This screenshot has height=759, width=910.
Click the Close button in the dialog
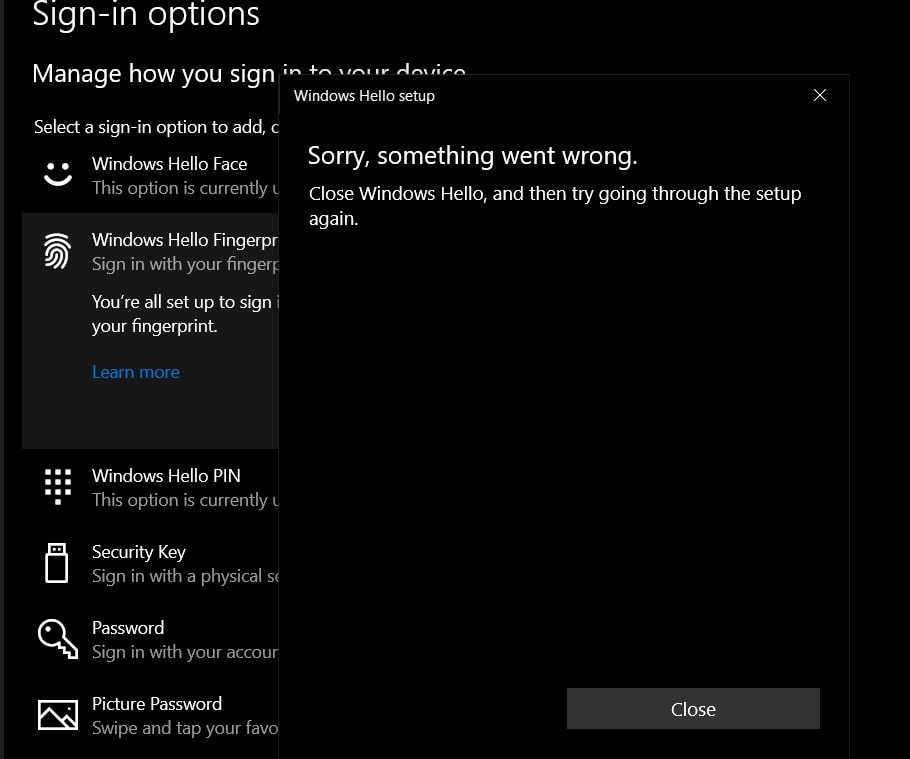[x=693, y=708]
